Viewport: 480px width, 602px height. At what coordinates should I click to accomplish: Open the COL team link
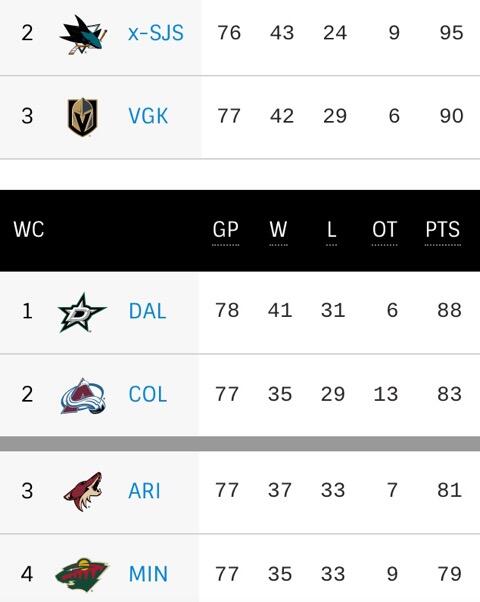(x=148, y=394)
